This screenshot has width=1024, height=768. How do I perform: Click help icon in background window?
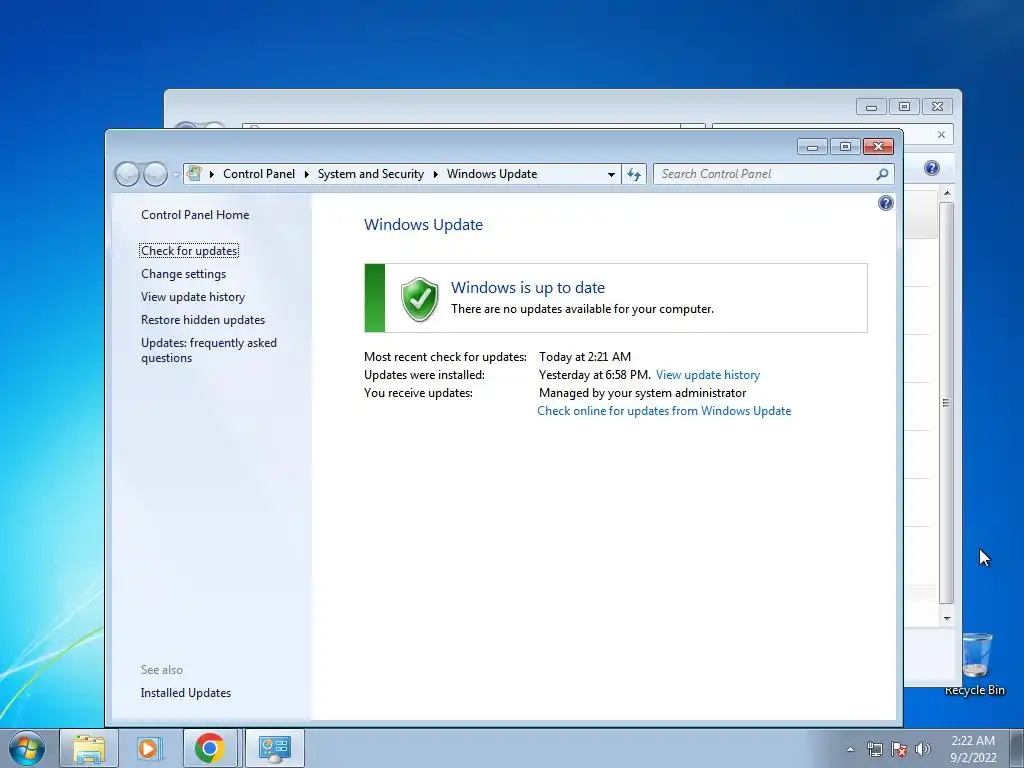click(x=932, y=168)
